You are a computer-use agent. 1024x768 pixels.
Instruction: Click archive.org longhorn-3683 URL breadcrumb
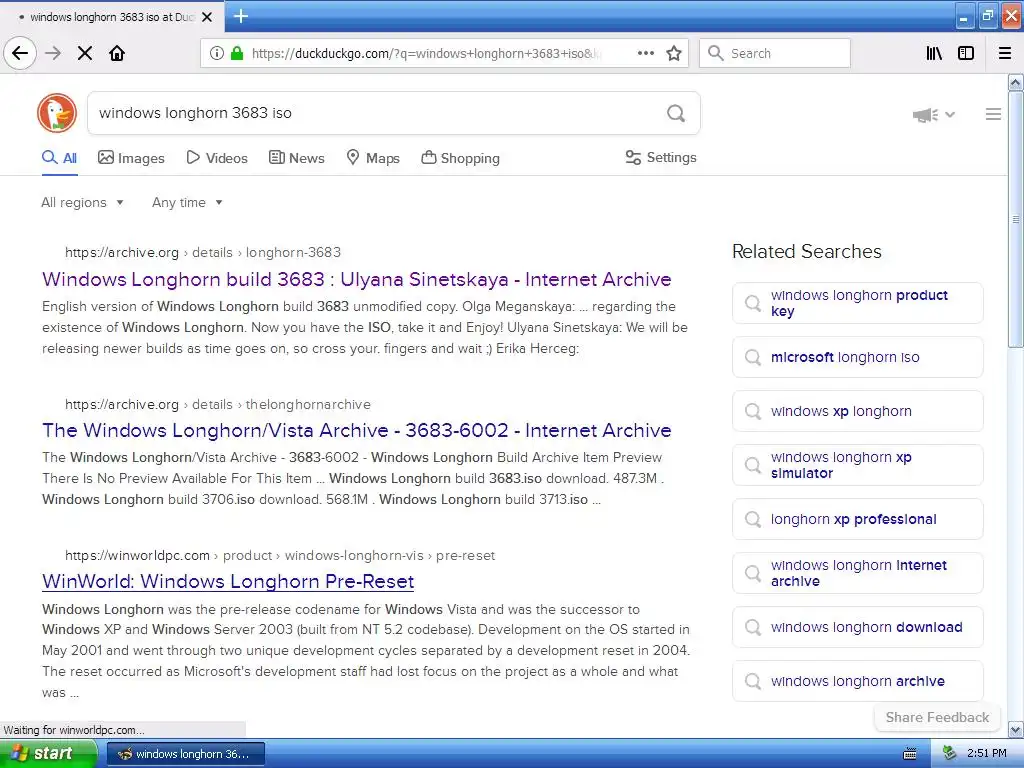tap(202, 252)
